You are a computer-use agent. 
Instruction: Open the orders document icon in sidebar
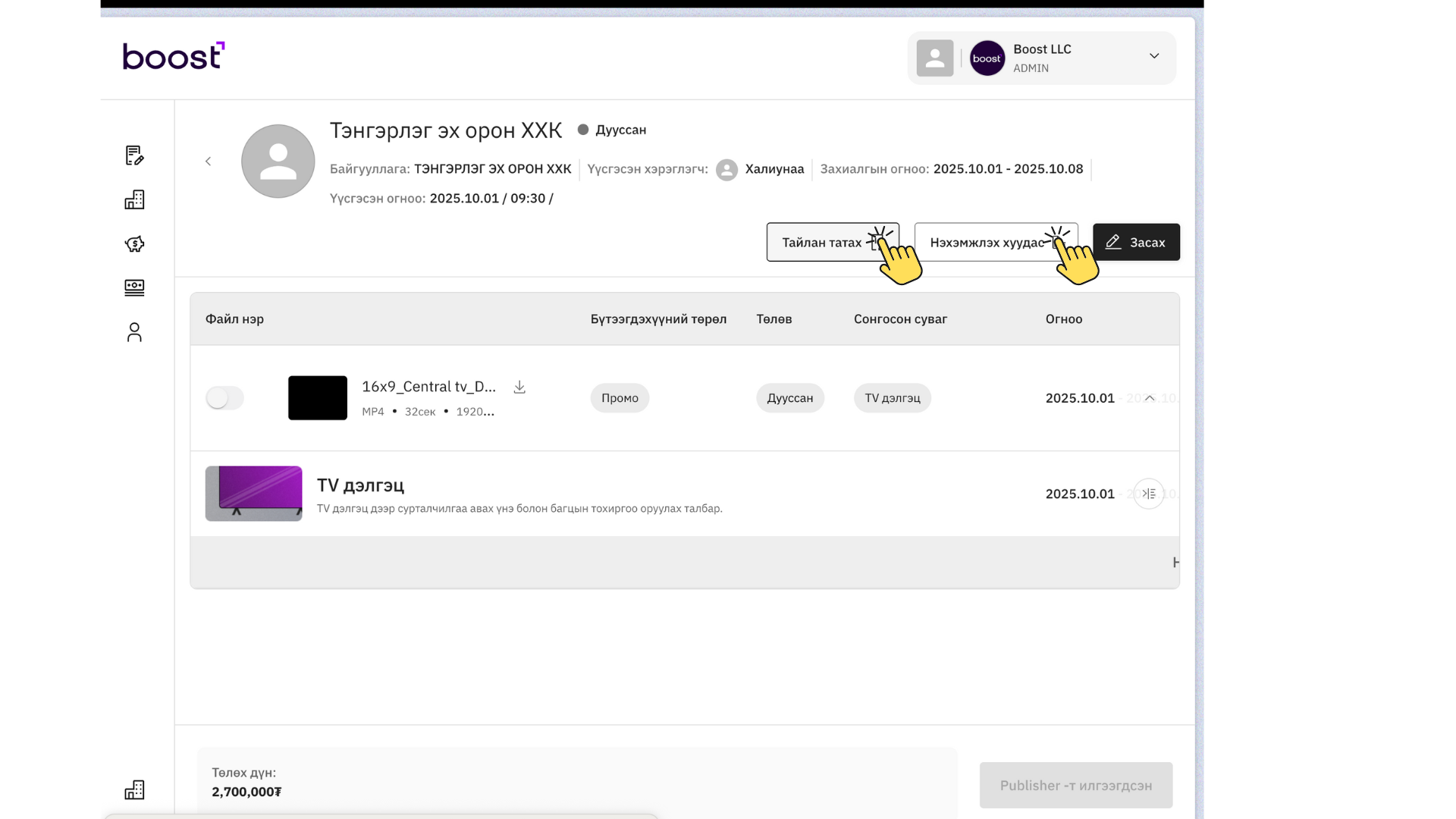[x=134, y=155]
